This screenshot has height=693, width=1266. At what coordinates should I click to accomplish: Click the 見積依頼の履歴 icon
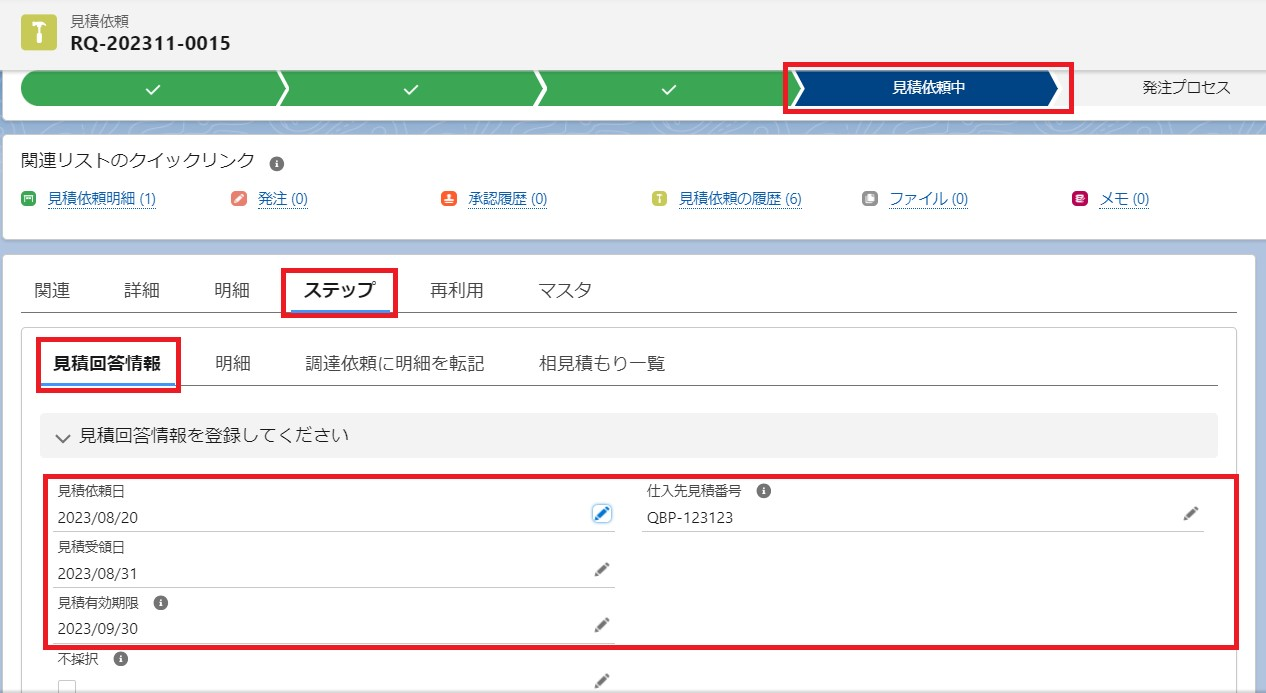(659, 199)
